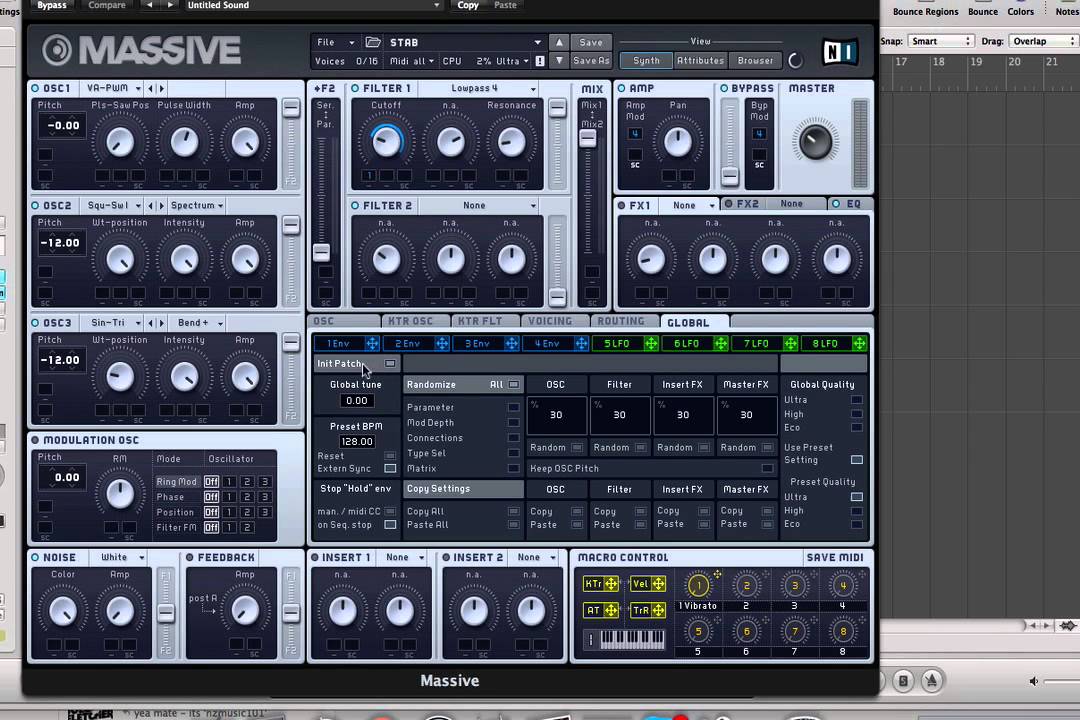1080x720 pixels.
Task: Click the previous arrow in plugin header
Action: [149, 5]
